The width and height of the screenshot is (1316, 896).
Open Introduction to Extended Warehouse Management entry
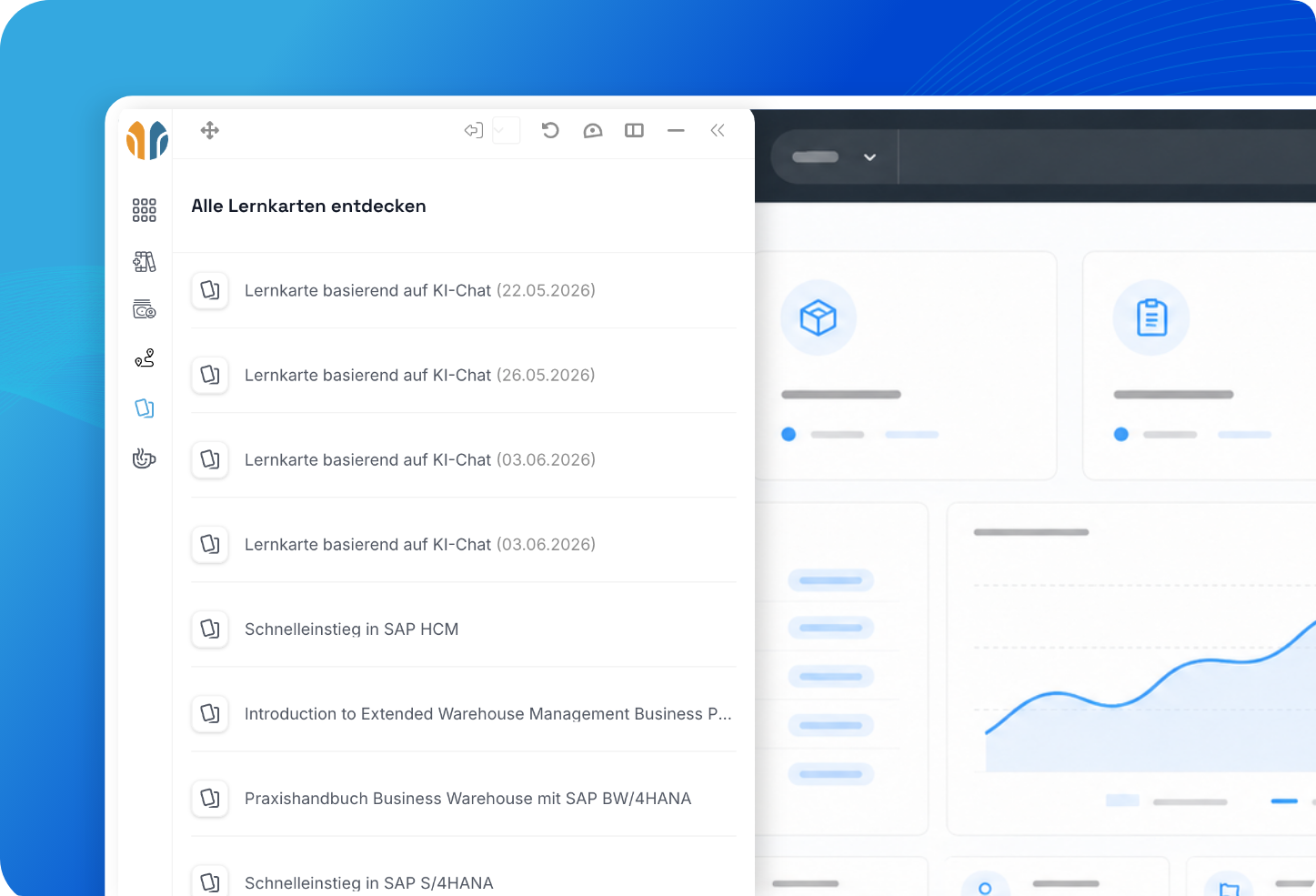pos(464,713)
